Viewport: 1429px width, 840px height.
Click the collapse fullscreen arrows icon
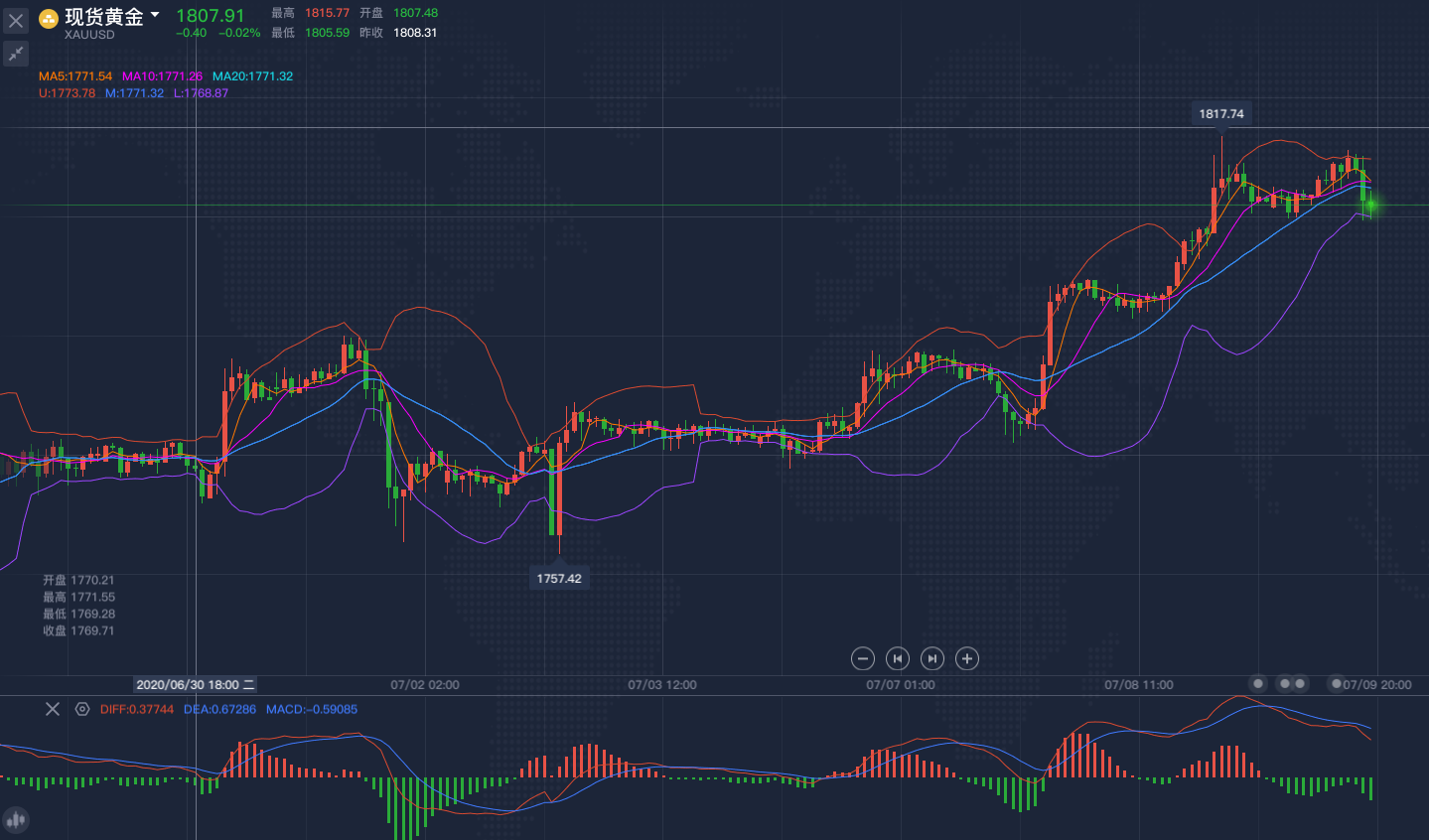[16, 54]
